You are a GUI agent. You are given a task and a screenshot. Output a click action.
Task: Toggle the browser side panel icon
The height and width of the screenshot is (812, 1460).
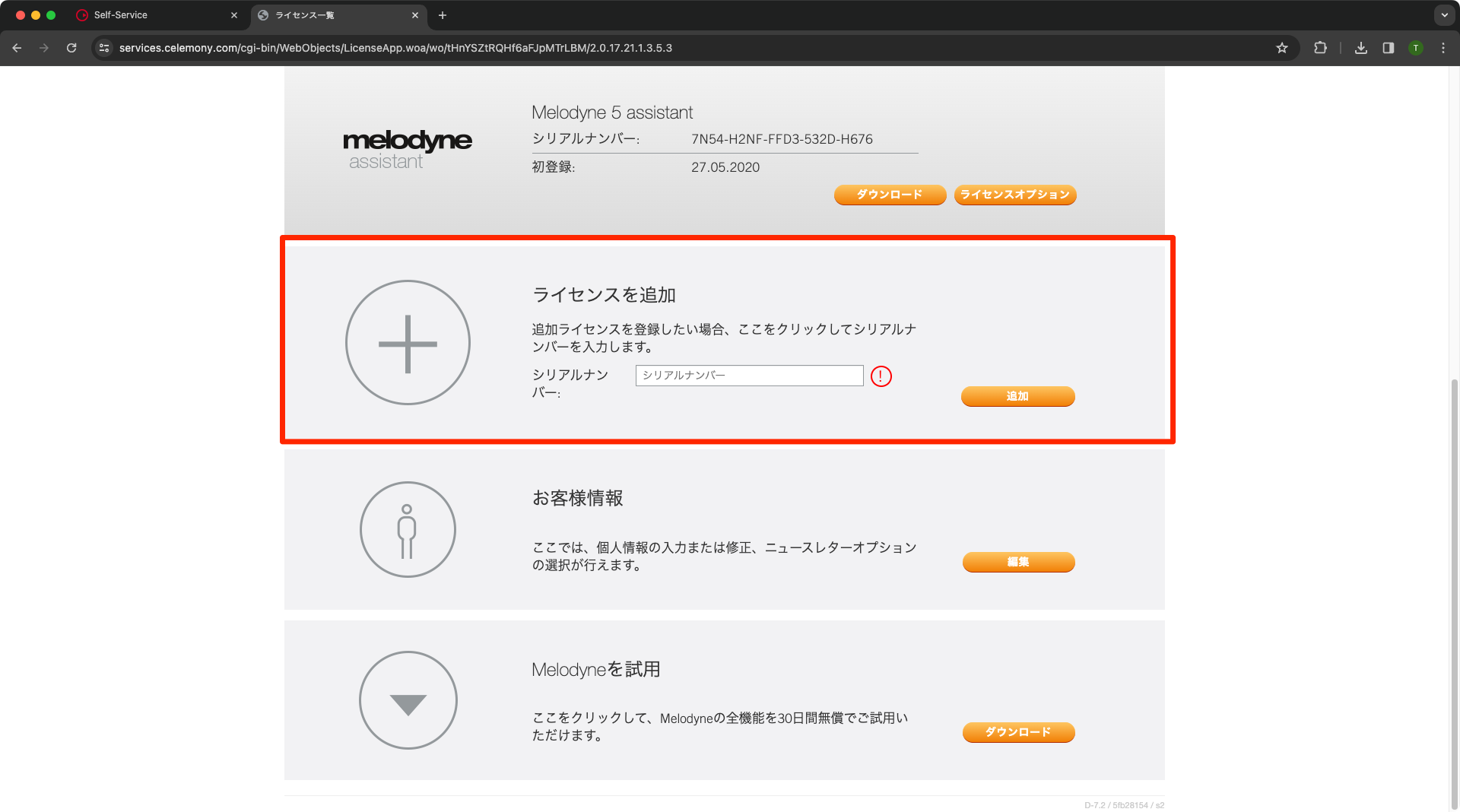click(1389, 48)
